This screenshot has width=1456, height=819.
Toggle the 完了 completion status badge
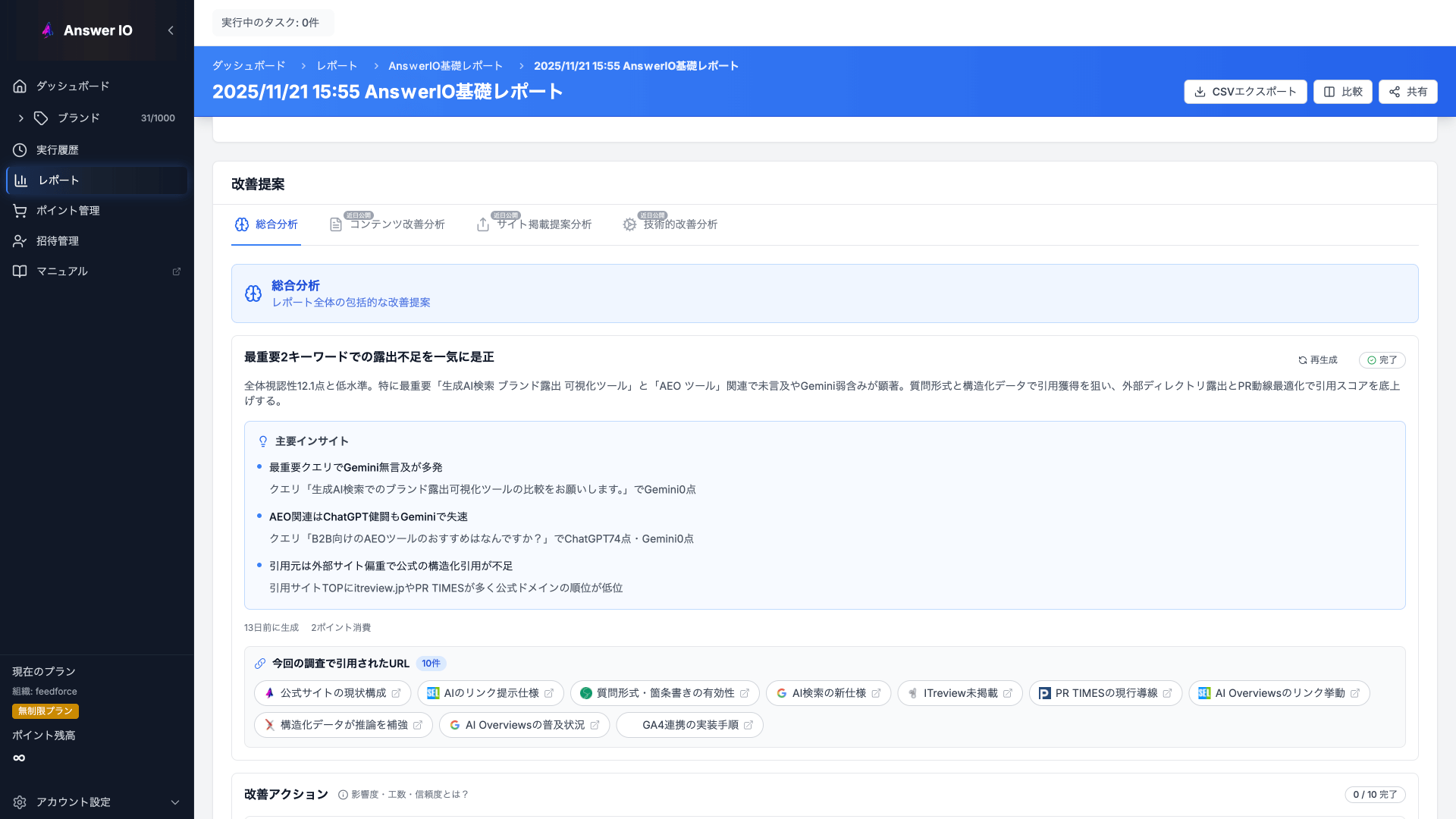coord(1382,360)
